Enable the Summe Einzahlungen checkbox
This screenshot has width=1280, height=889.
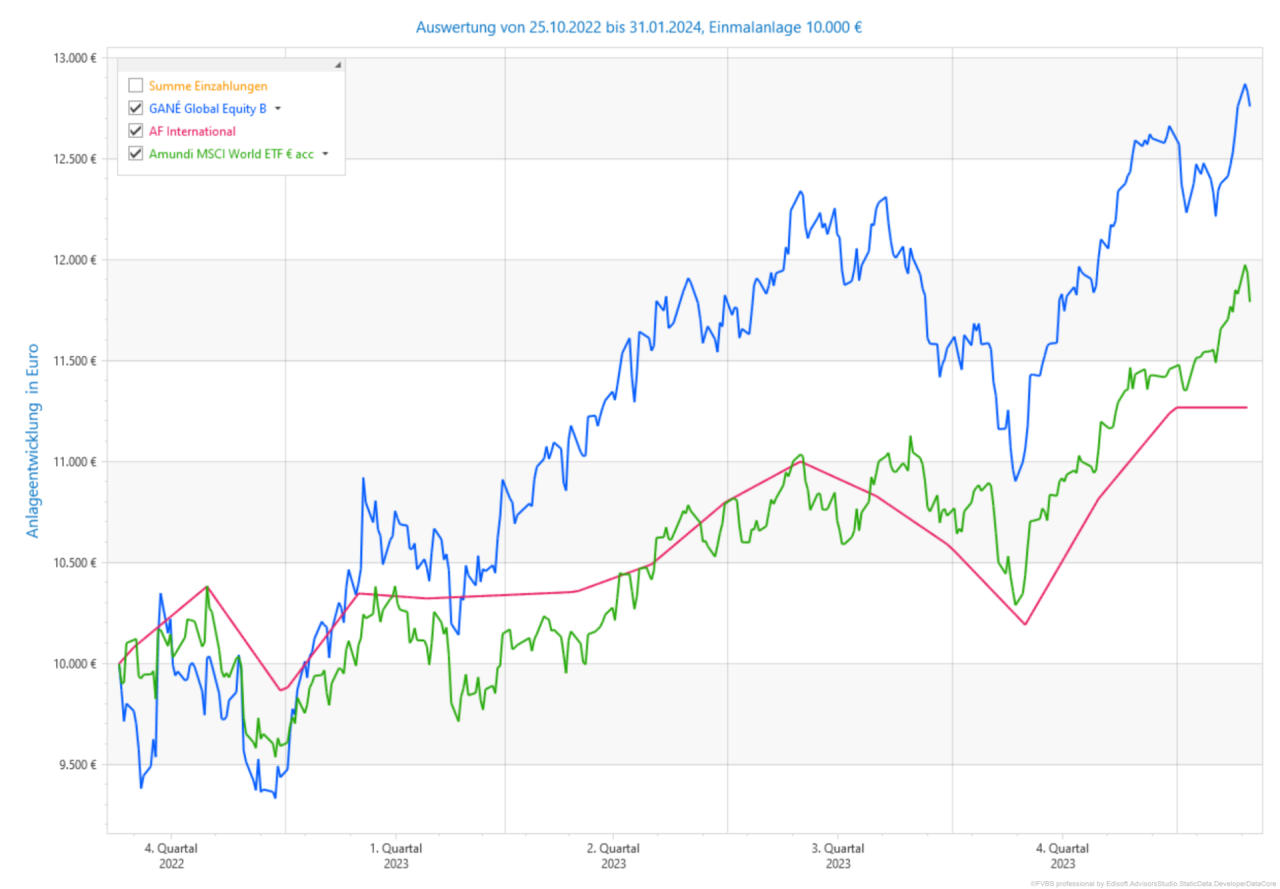click(136, 86)
